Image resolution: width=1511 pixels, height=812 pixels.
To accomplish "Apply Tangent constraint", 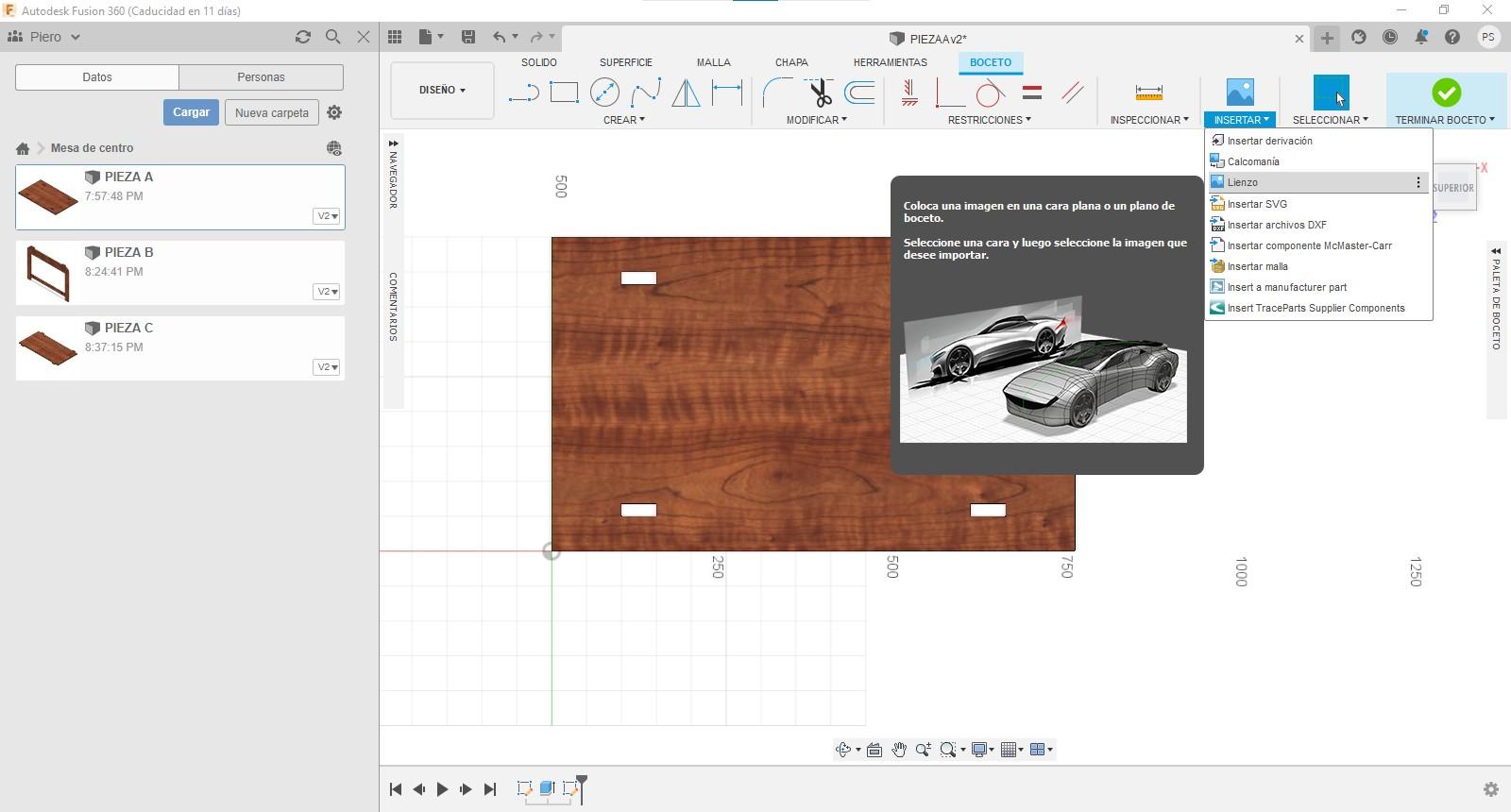I will (989, 93).
